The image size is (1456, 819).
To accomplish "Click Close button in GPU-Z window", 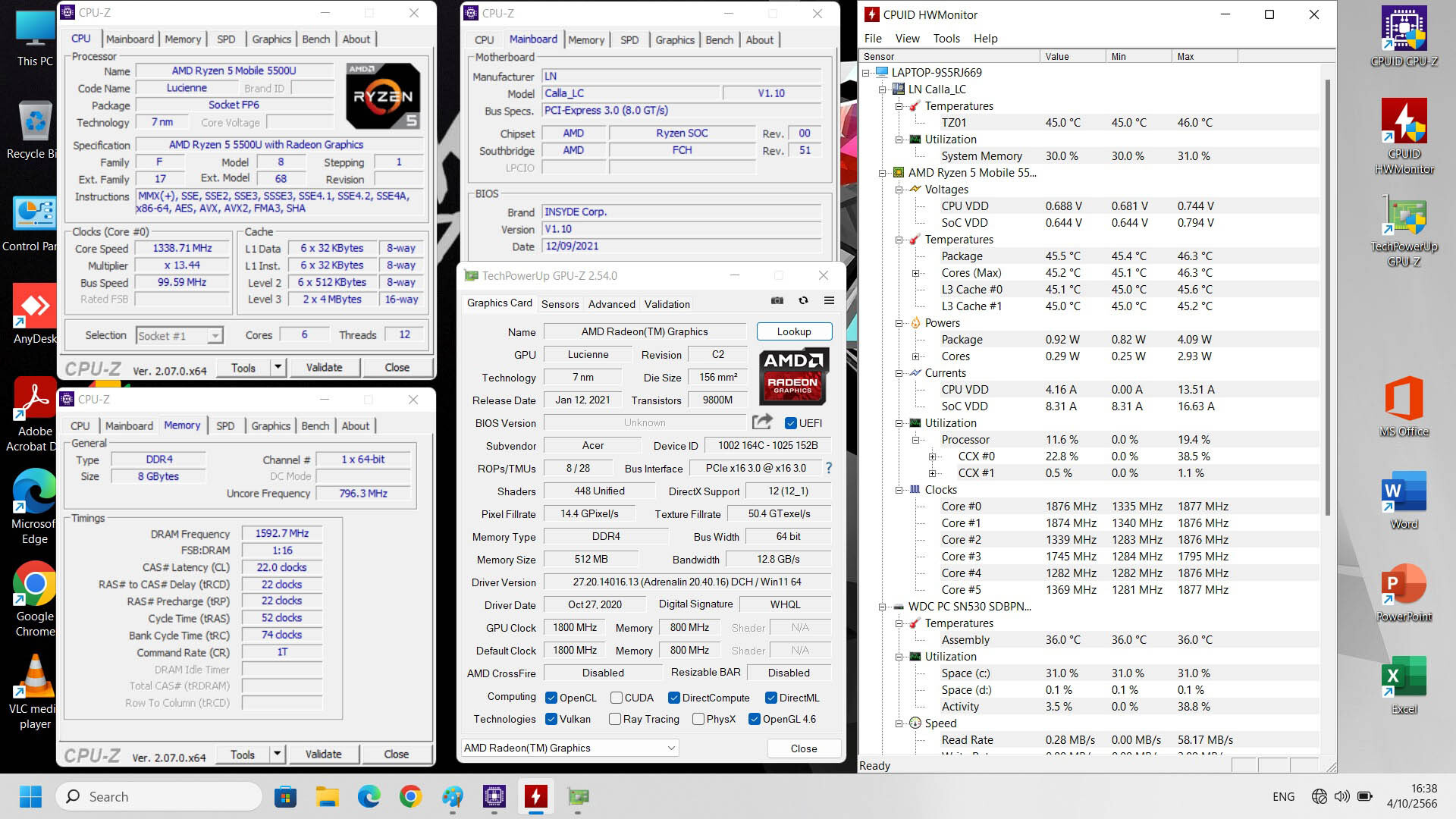I will 804,748.
